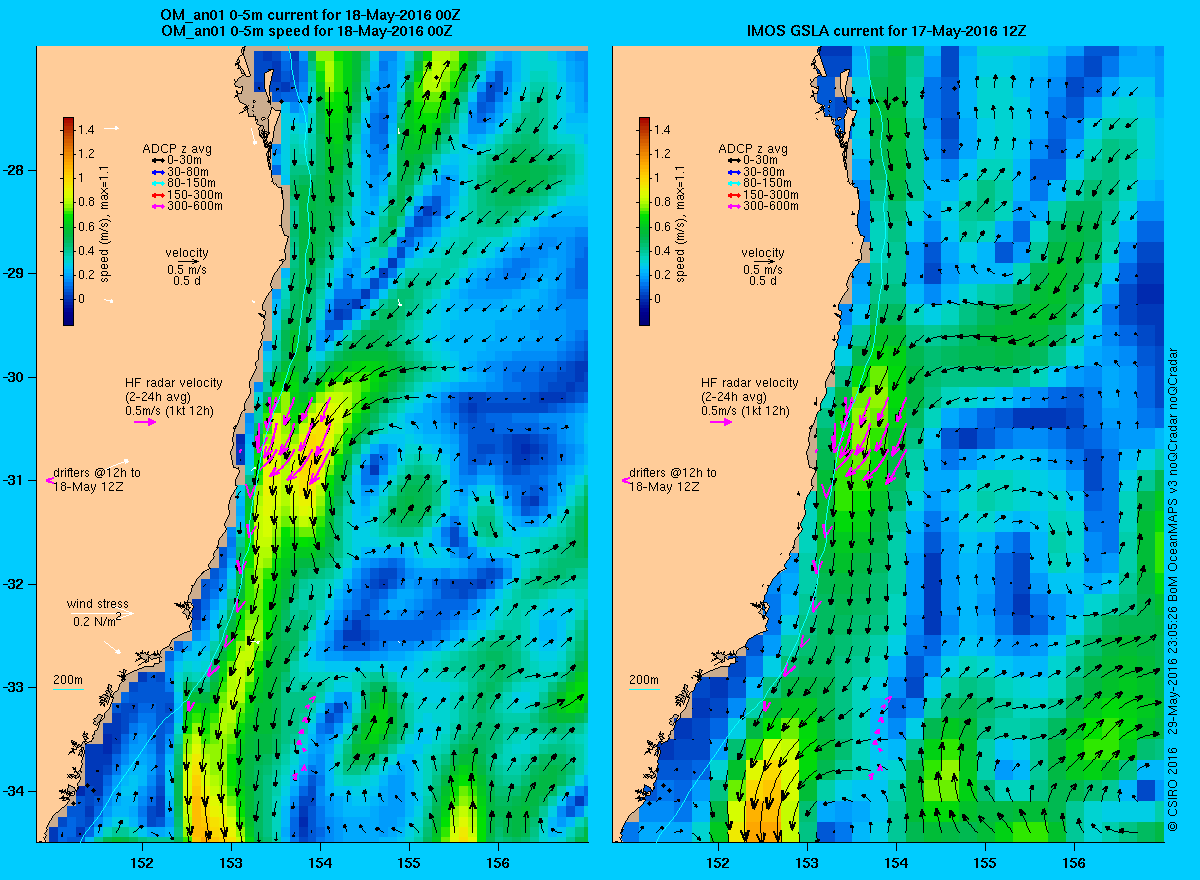1200x880 pixels.
Task: Click magenta HF radar arrow in right panel
Action: pos(721,422)
